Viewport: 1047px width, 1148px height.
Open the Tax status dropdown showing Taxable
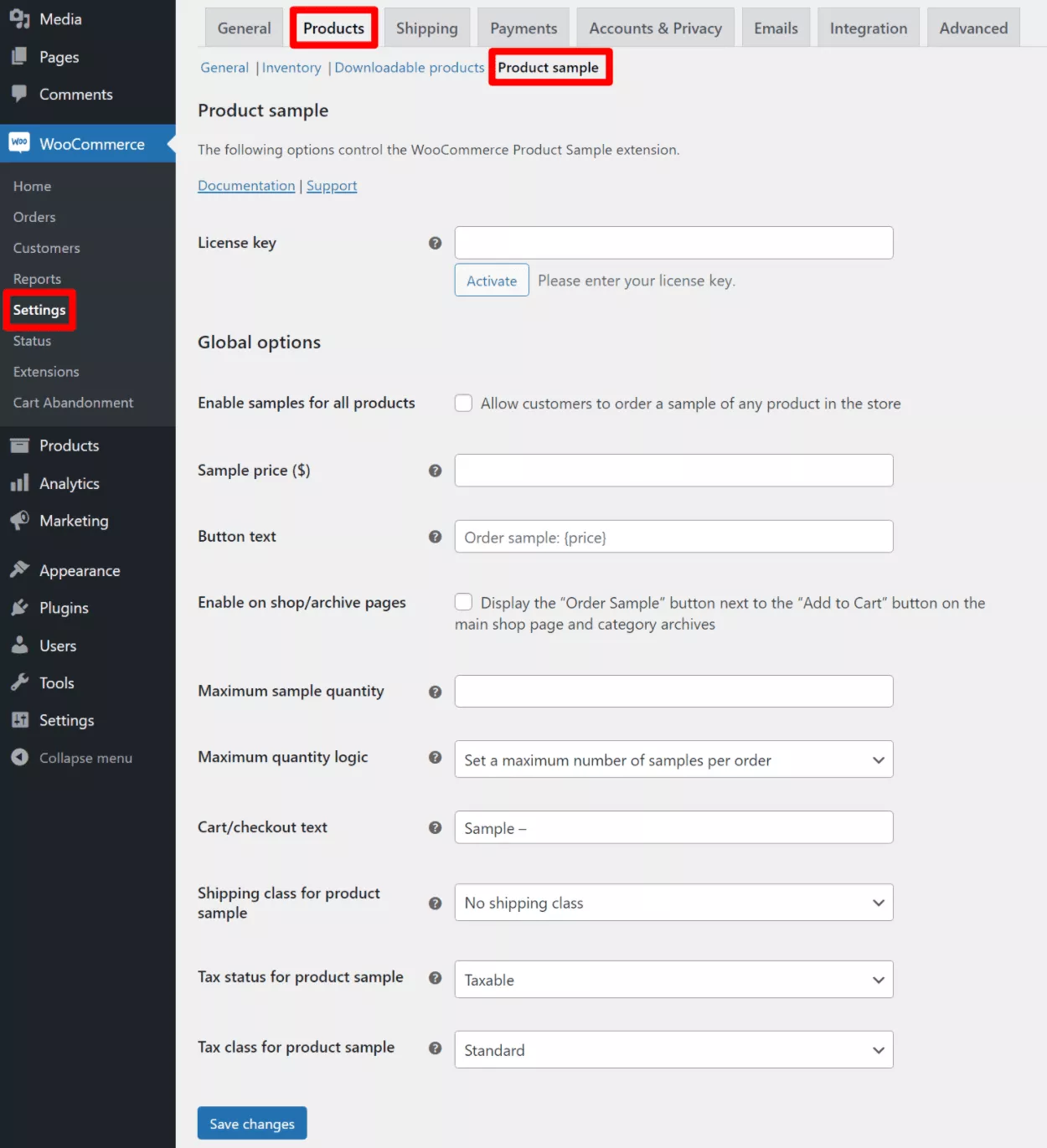(673, 980)
